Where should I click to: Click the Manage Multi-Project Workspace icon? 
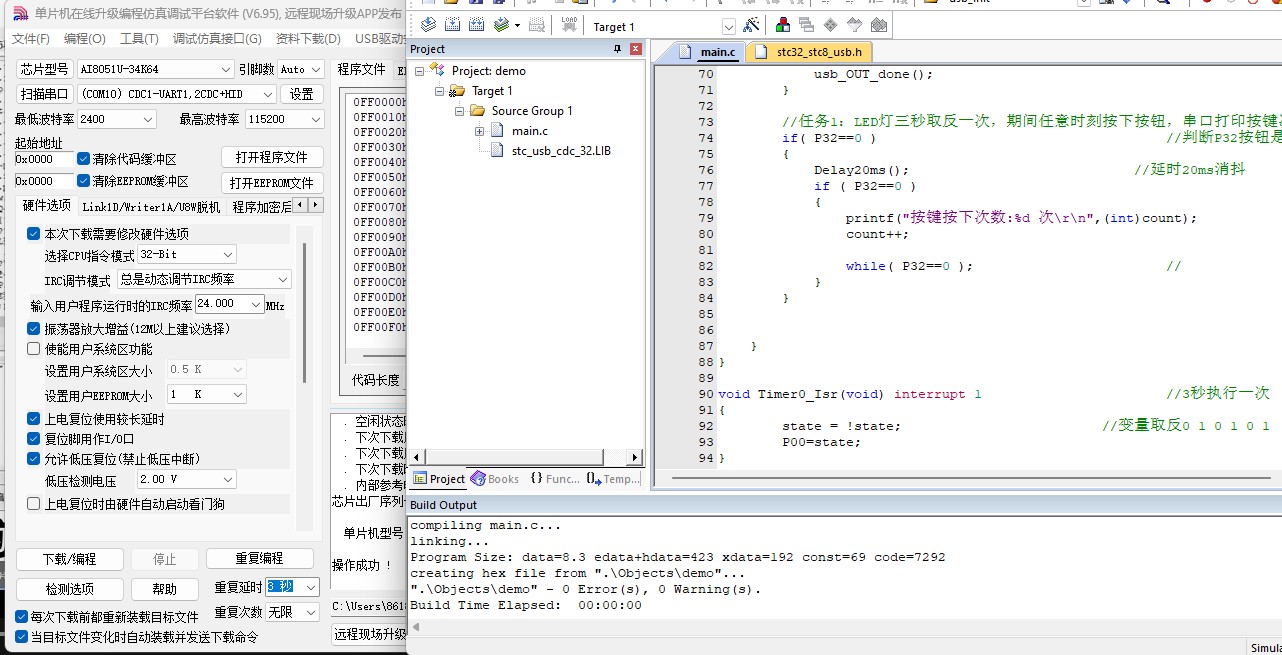click(x=806, y=26)
